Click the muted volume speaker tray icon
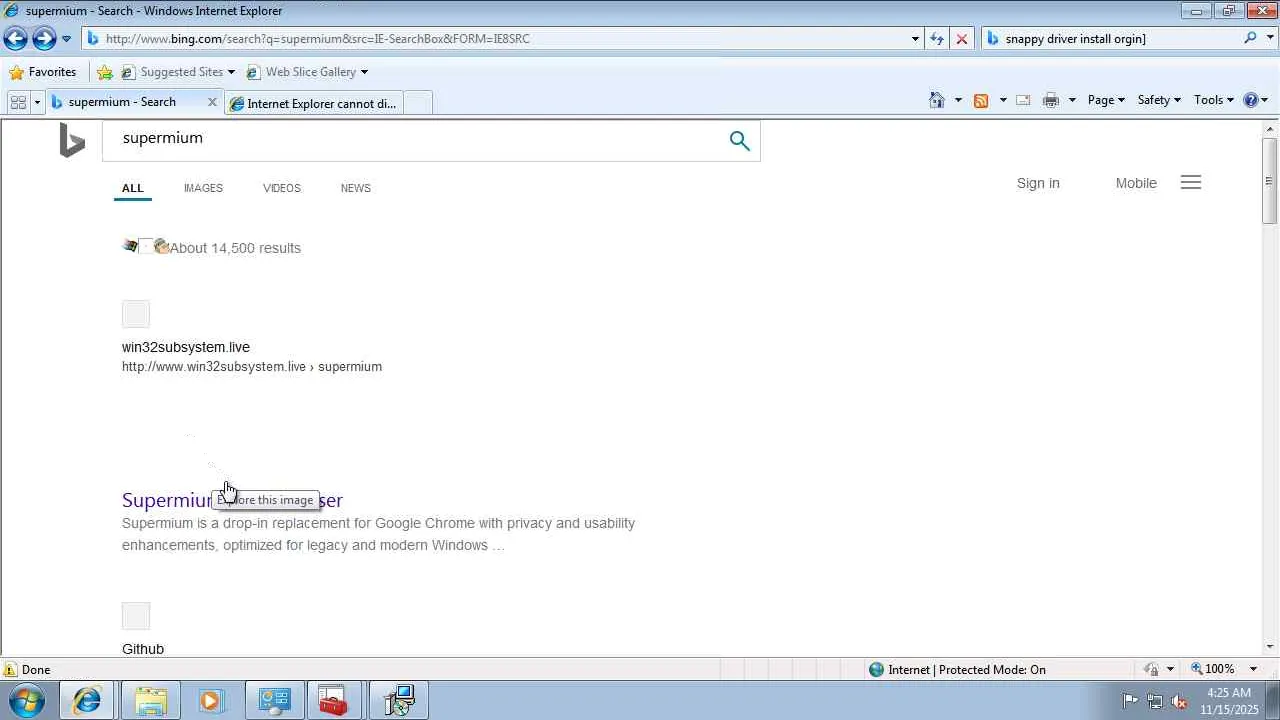 (1179, 701)
